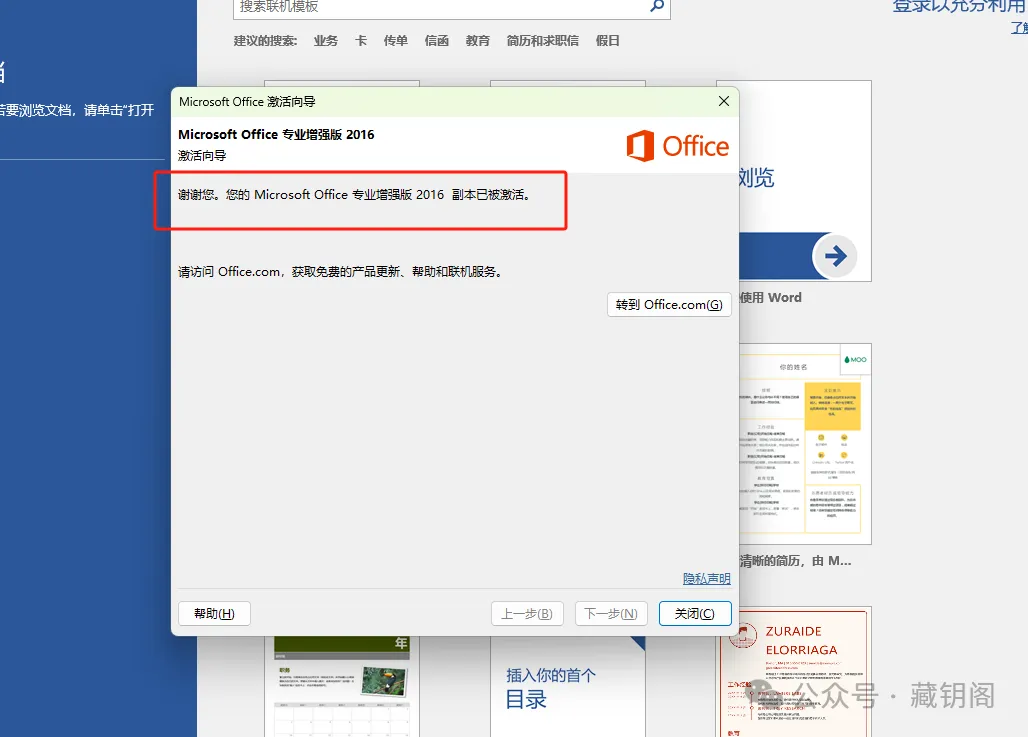The width and height of the screenshot is (1028, 737).
Task: Click the 下一步(N) button
Action: pos(611,614)
